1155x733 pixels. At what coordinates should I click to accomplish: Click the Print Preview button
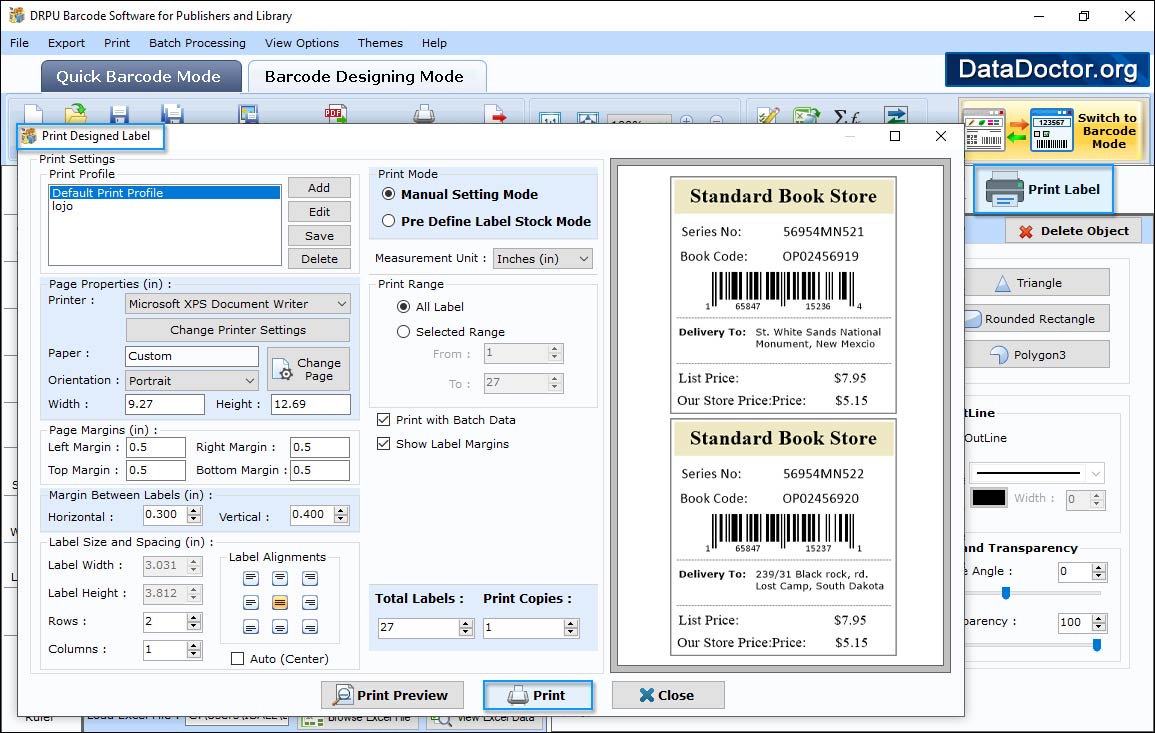[x=392, y=695]
